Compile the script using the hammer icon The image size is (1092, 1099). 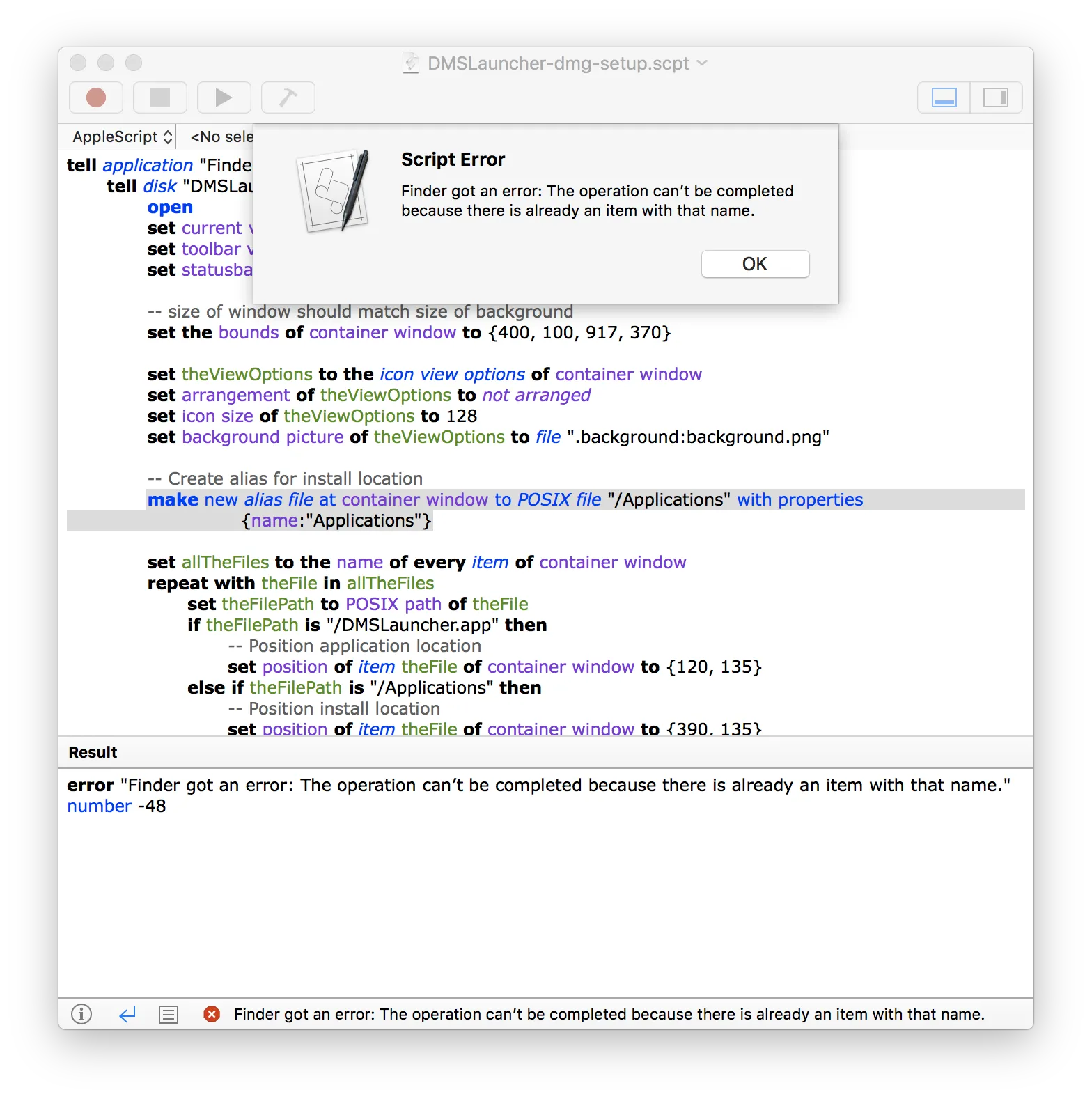click(288, 98)
